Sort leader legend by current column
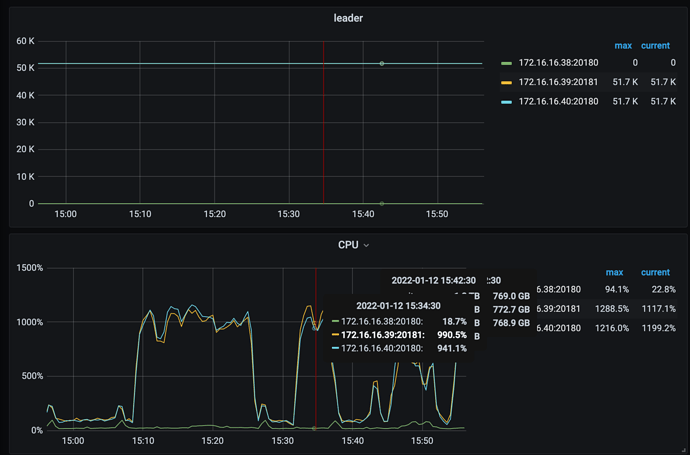The image size is (690, 455). click(x=655, y=46)
